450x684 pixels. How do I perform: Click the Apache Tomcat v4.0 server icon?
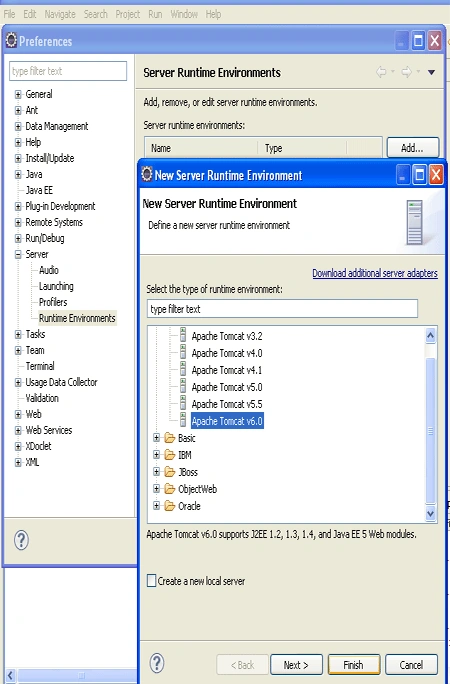(183, 353)
